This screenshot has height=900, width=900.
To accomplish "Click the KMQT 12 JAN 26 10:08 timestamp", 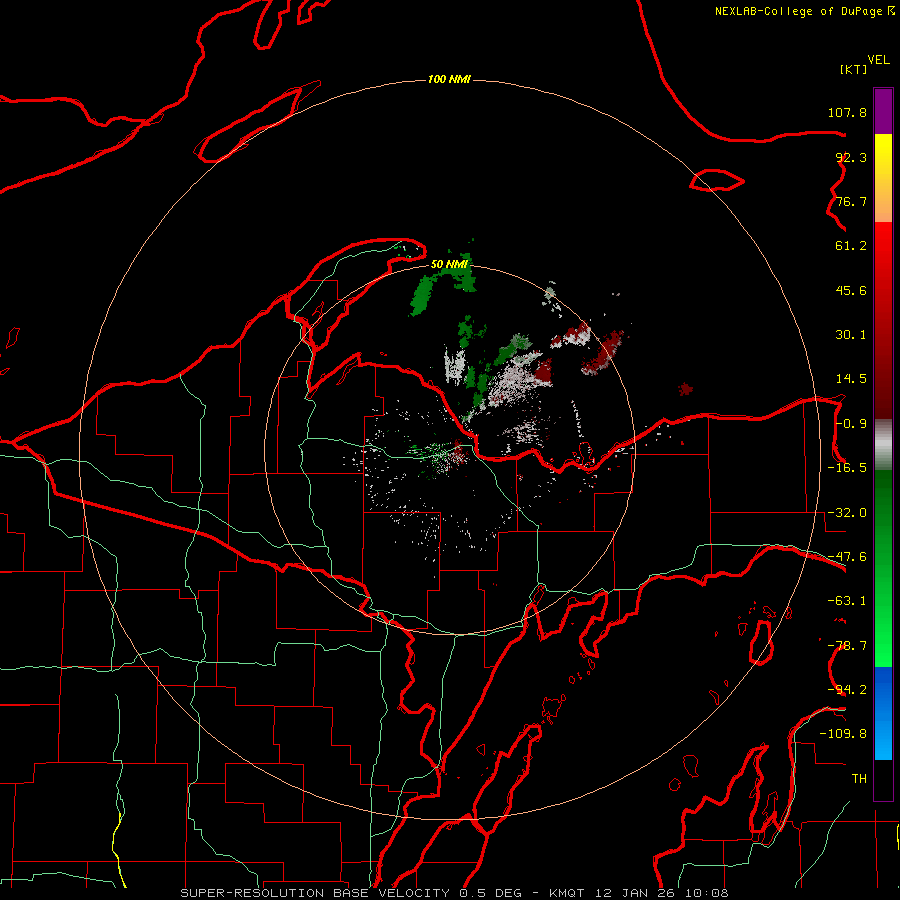I will pos(639,893).
